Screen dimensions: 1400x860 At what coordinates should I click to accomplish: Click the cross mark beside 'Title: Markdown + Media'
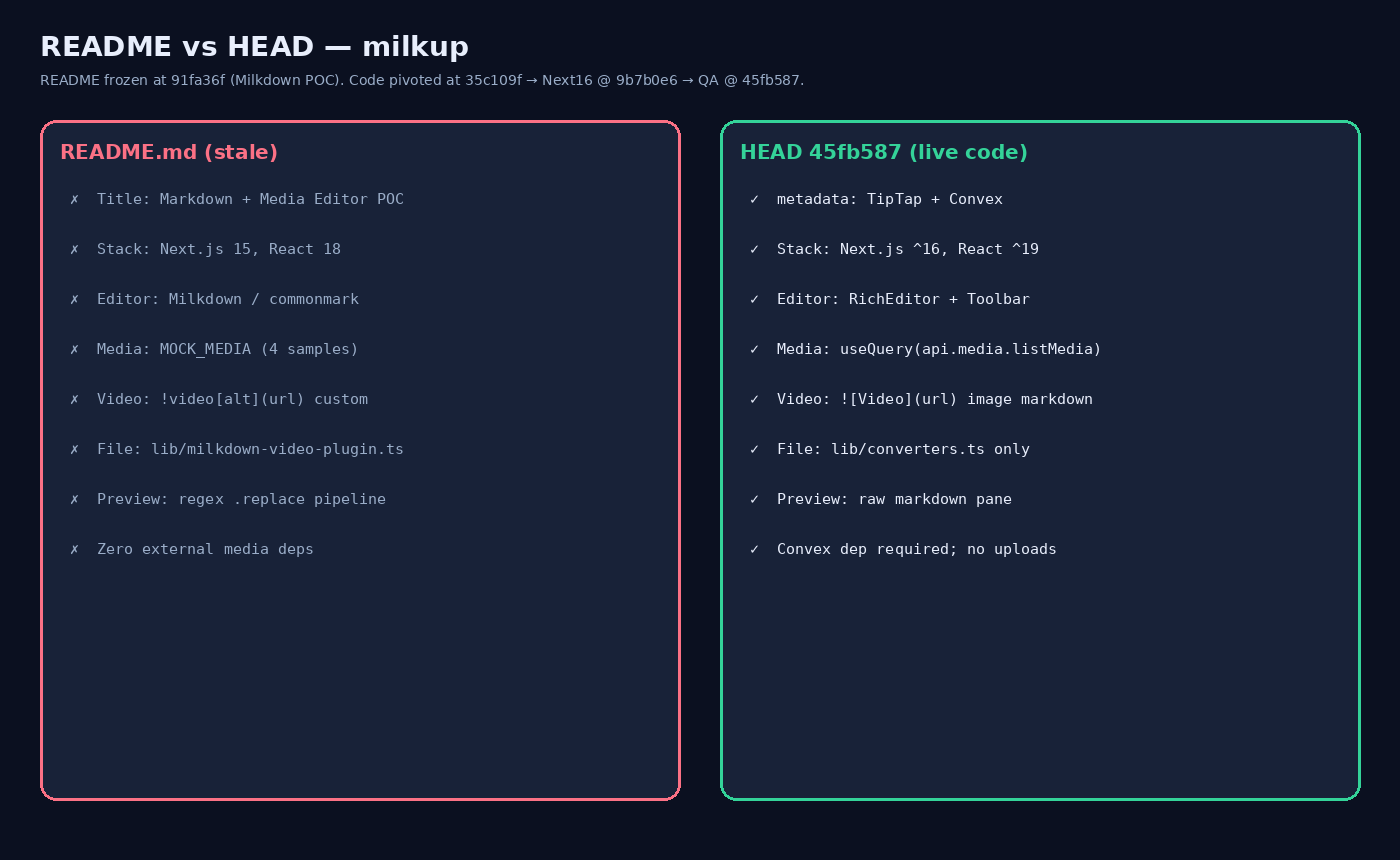pyautogui.click(x=74, y=199)
